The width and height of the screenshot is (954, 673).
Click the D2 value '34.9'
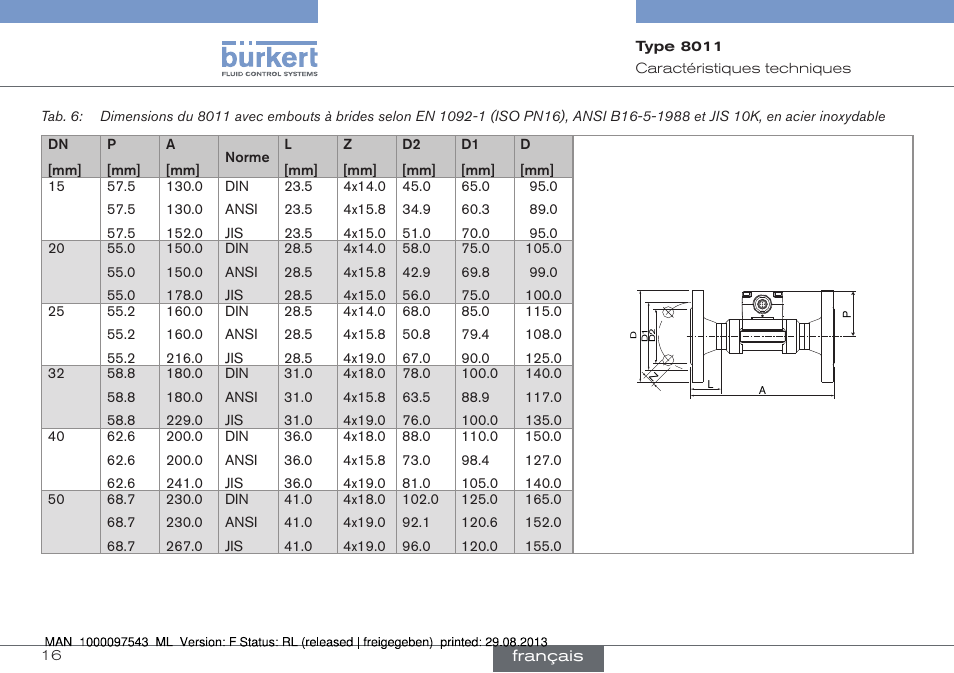click(x=416, y=209)
